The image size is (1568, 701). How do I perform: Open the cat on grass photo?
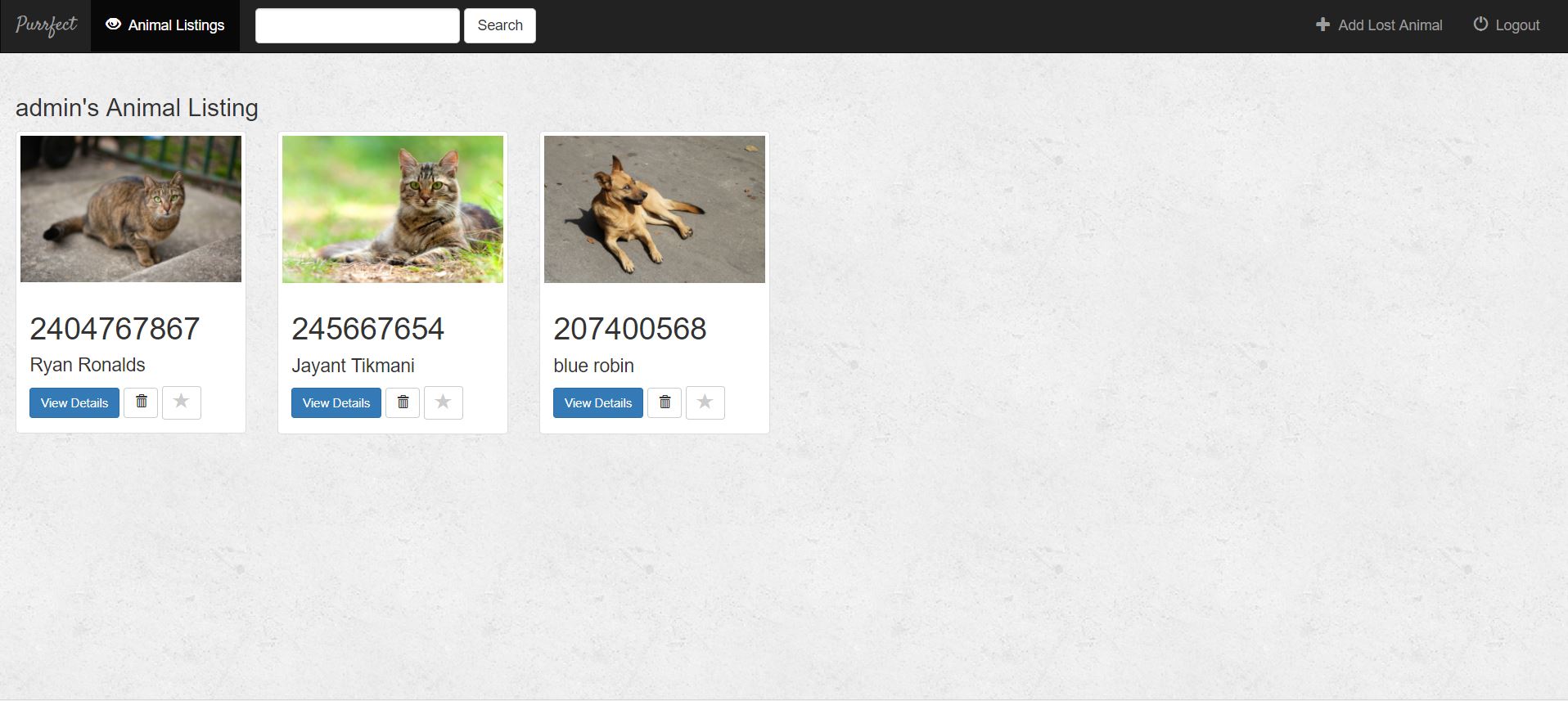pos(393,209)
